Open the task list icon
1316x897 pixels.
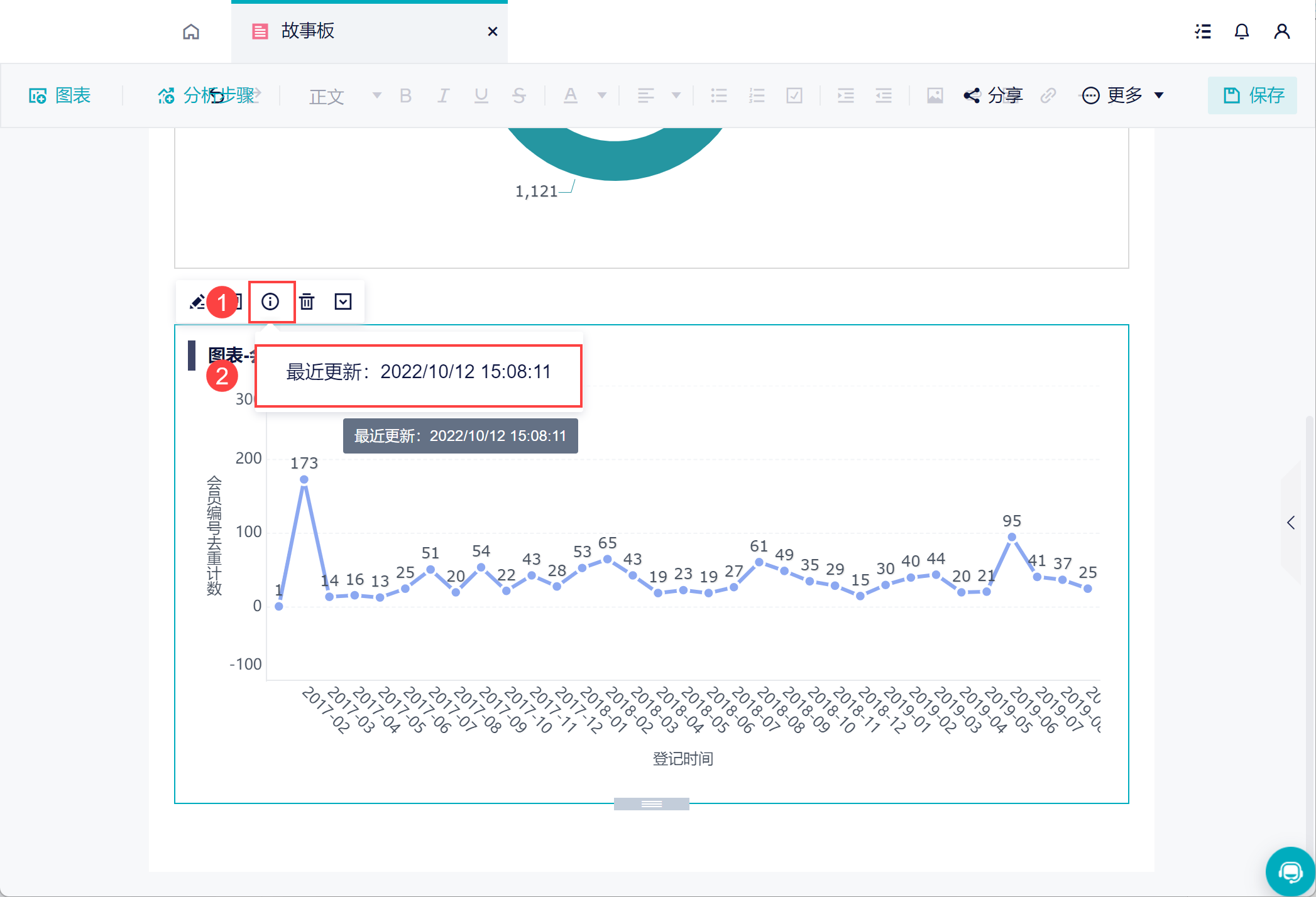[1202, 31]
